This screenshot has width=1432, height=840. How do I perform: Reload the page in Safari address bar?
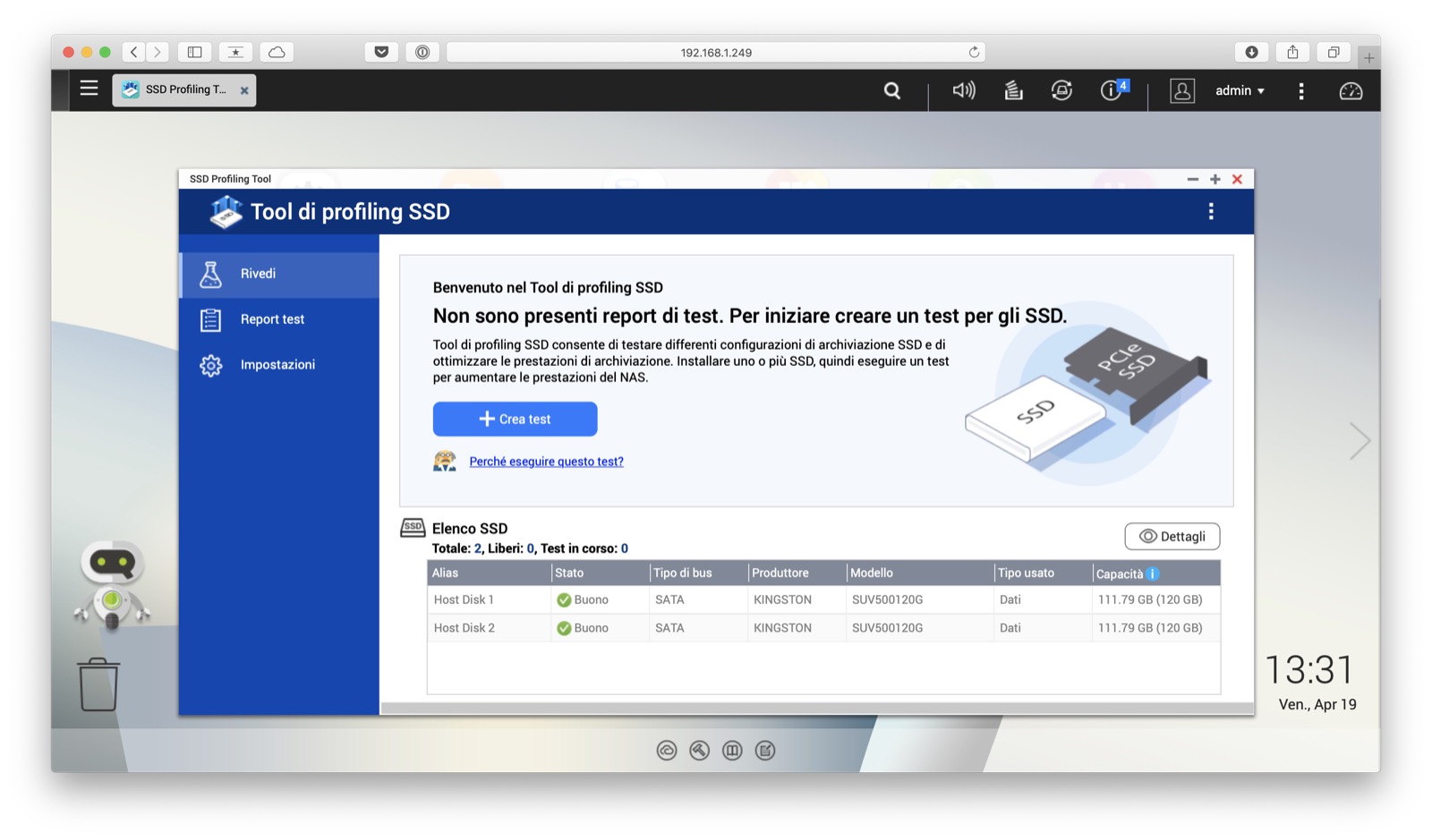(974, 52)
